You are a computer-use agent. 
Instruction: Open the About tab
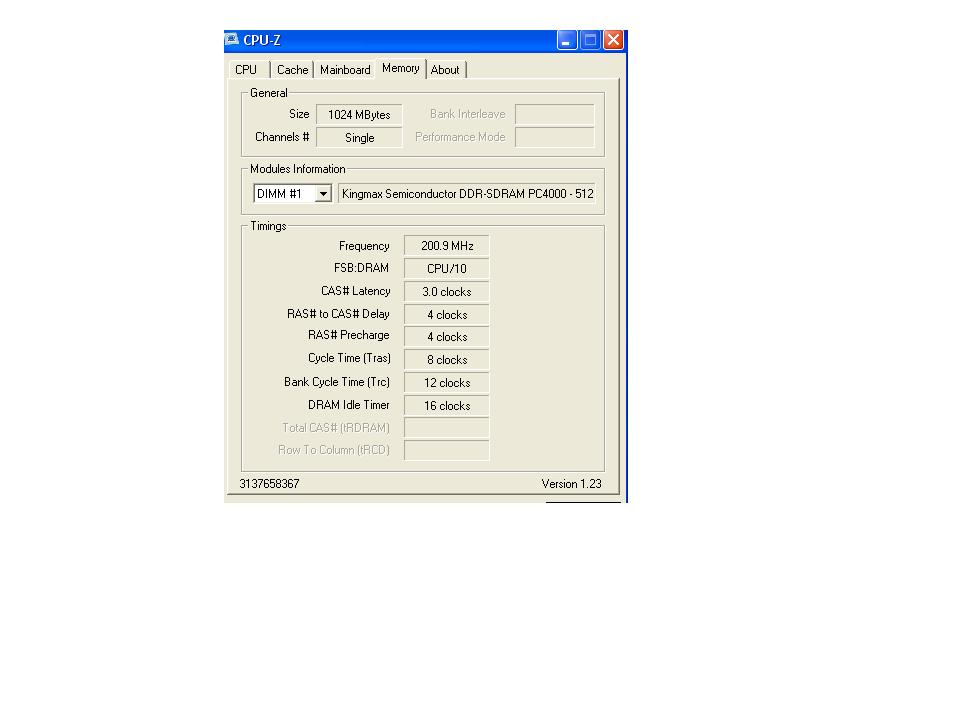pyautogui.click(x=445, y=70)
